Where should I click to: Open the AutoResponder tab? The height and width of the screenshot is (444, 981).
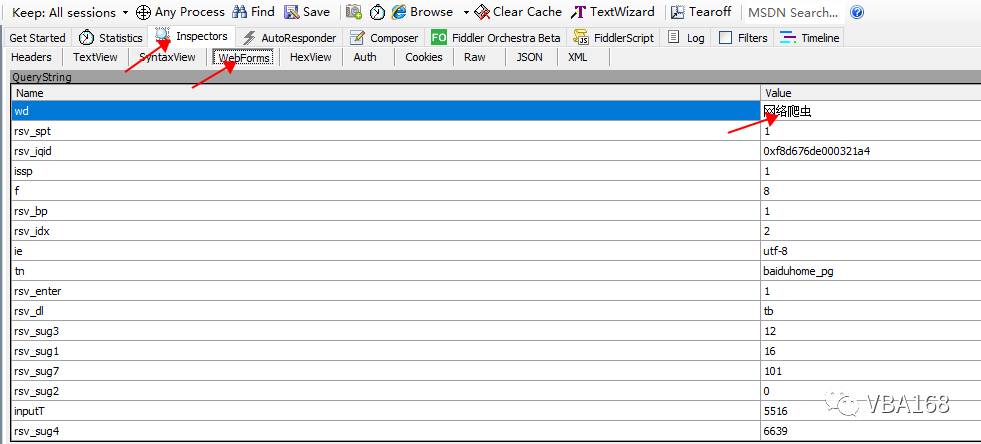290,38
